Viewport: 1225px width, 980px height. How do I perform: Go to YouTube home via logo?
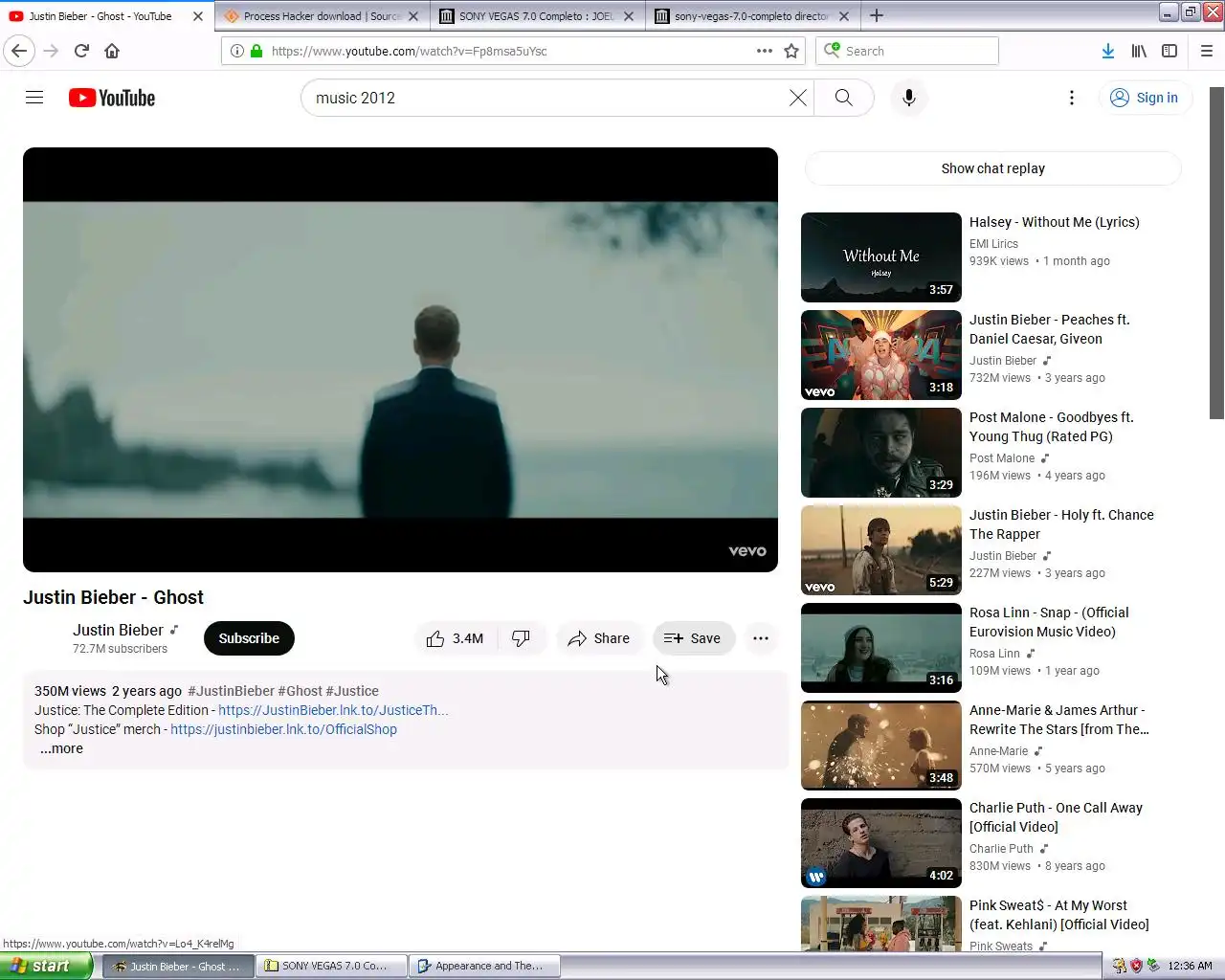point(112,98)
